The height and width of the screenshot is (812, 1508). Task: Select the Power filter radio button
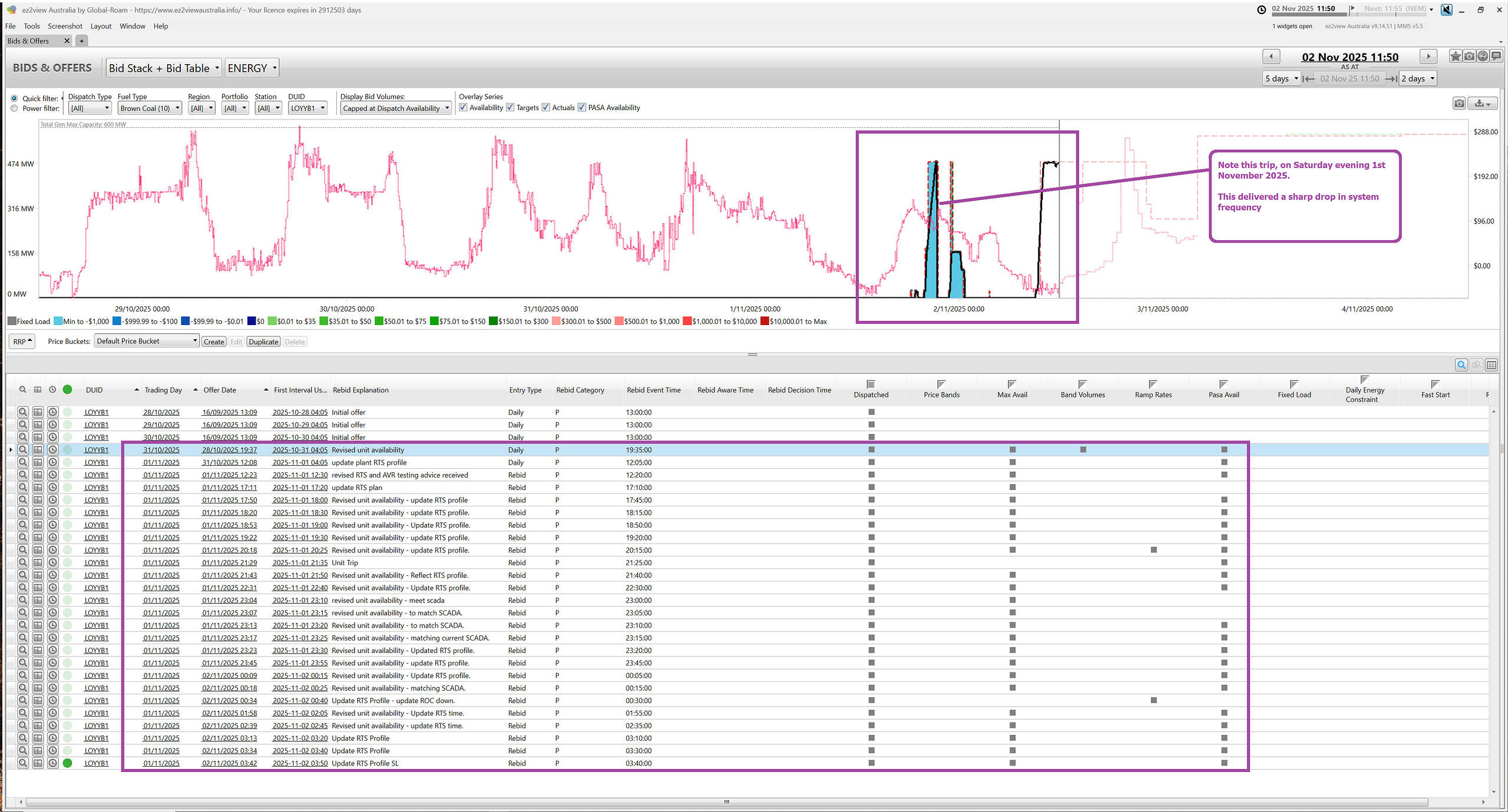(x=14, y=108)
